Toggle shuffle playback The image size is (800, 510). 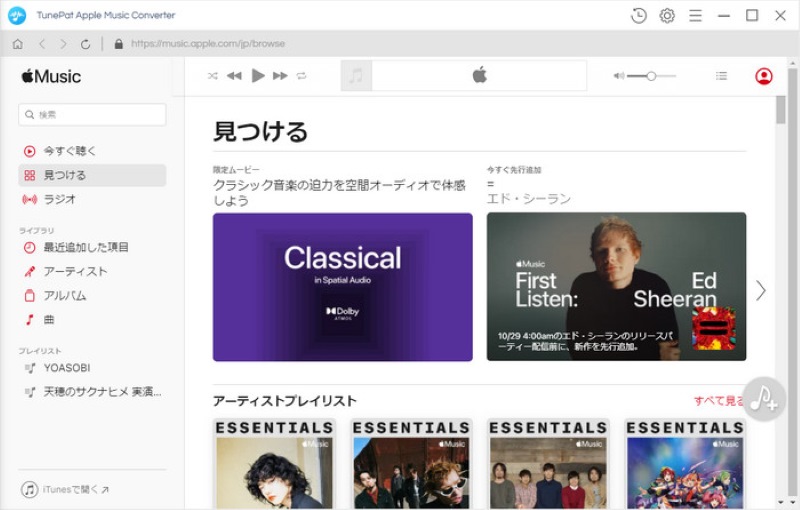(x=213, y=76)
